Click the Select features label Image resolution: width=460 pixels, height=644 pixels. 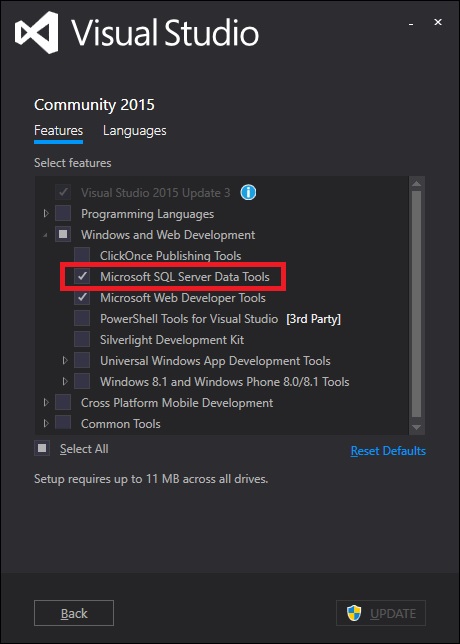point(73,163)
